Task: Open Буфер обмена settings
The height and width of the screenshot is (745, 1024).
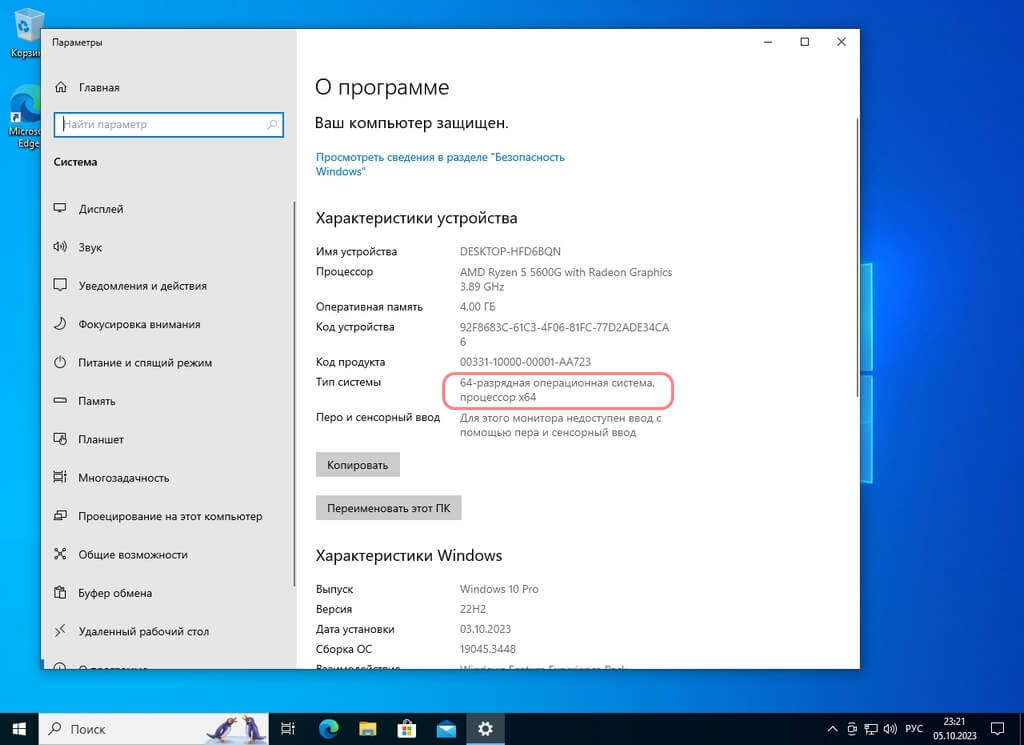Action: click(x=115, y=593)
